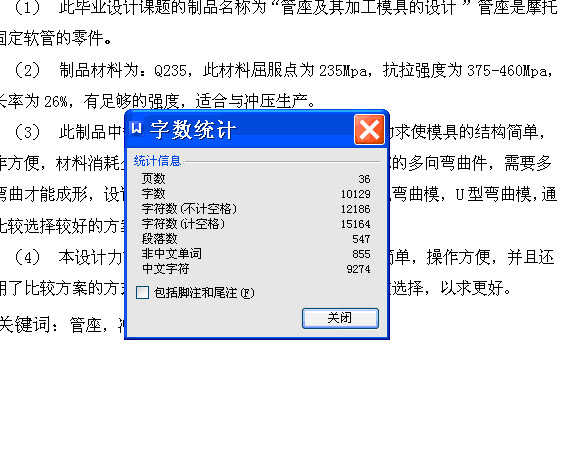Click the 段落数 row label
The width and height of the screenshot is (575, 450).
point(160,239)
